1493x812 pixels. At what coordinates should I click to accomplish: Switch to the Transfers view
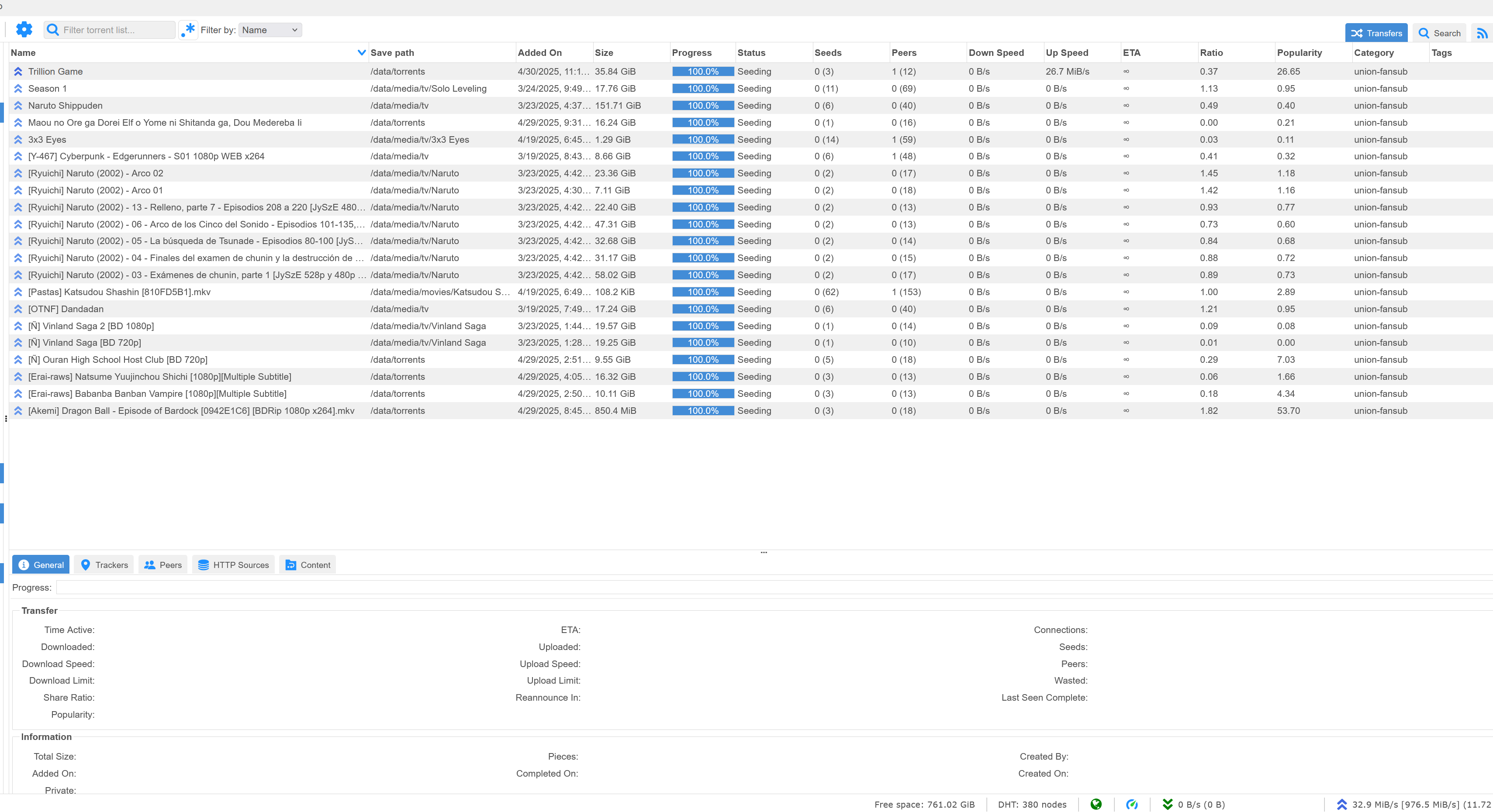(1376, 33)
